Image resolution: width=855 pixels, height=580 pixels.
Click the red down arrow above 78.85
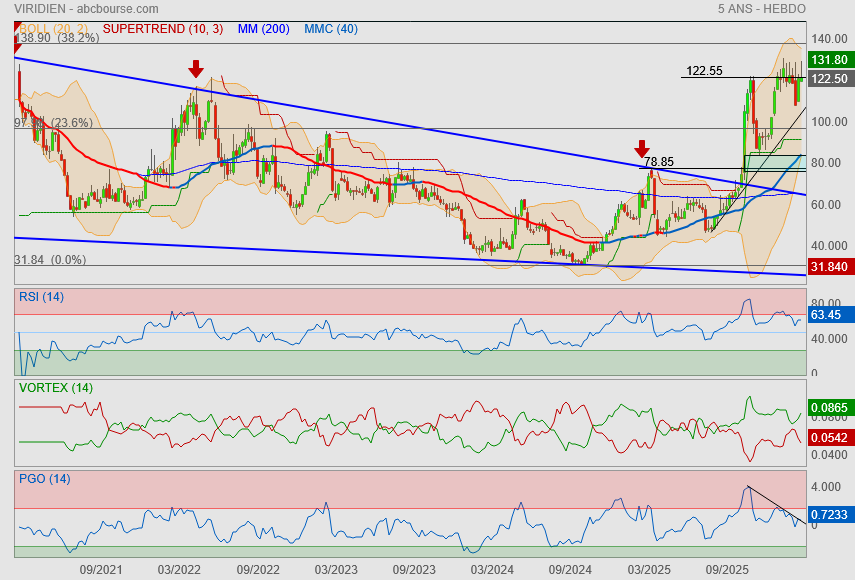click(642, 148)
